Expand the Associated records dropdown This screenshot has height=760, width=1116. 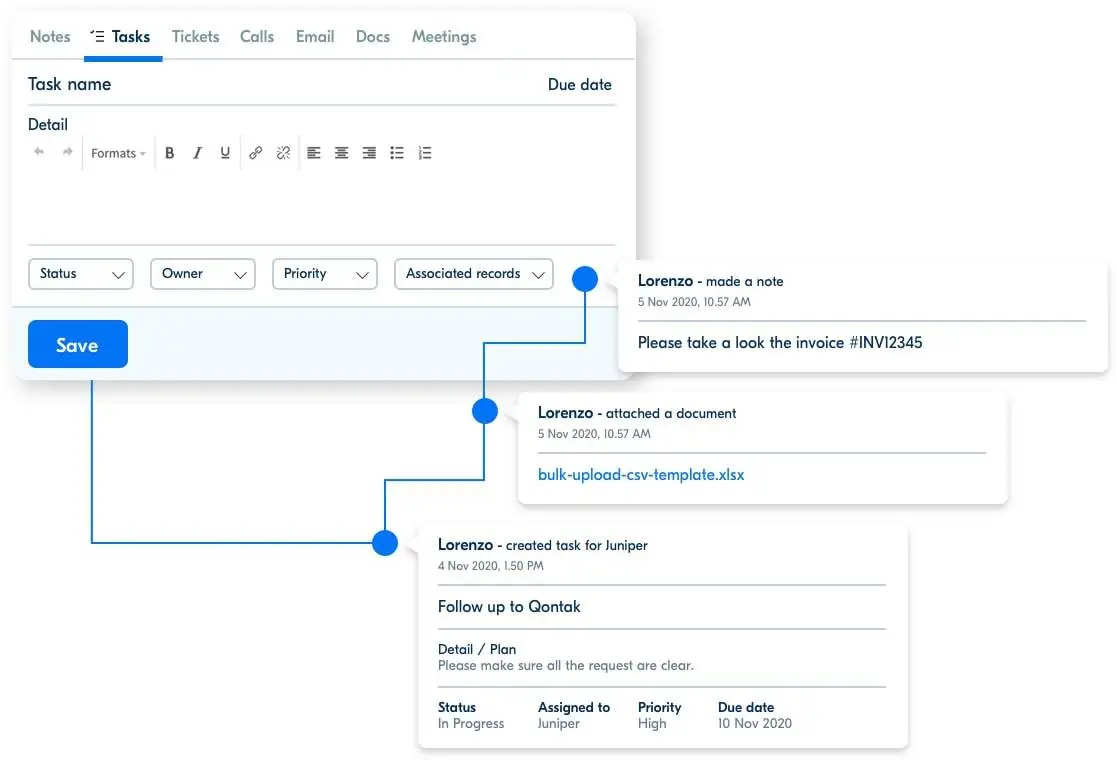(474, 274)
